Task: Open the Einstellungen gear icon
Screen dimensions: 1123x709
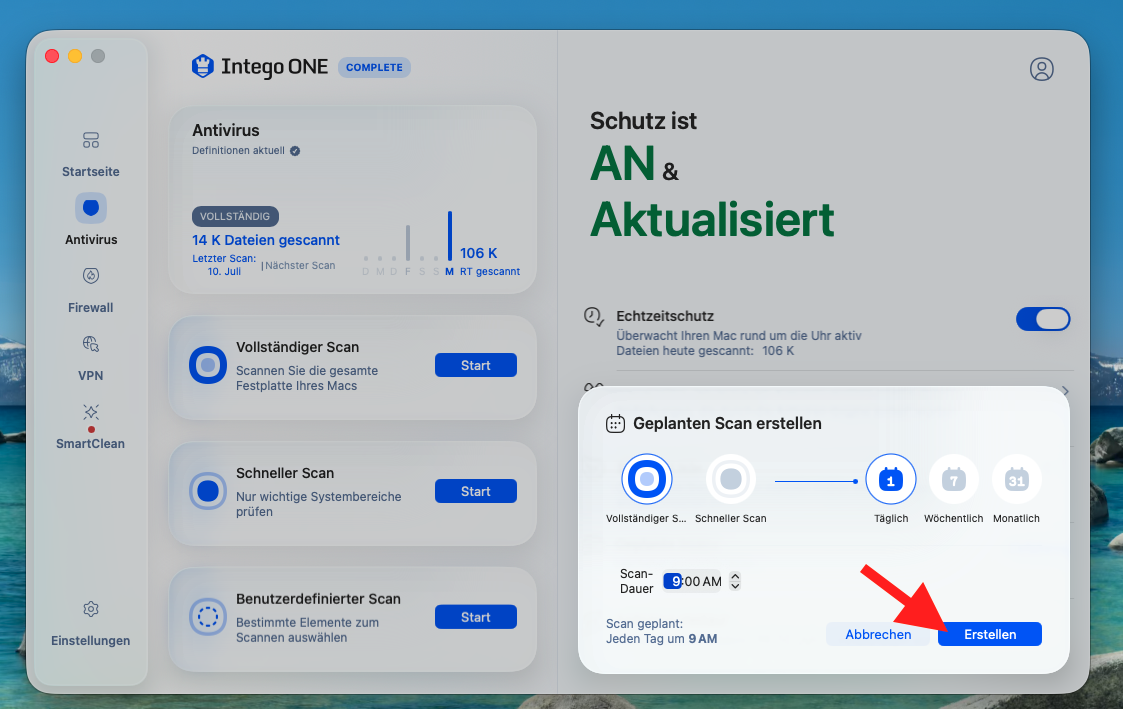Action: point(90,609)
